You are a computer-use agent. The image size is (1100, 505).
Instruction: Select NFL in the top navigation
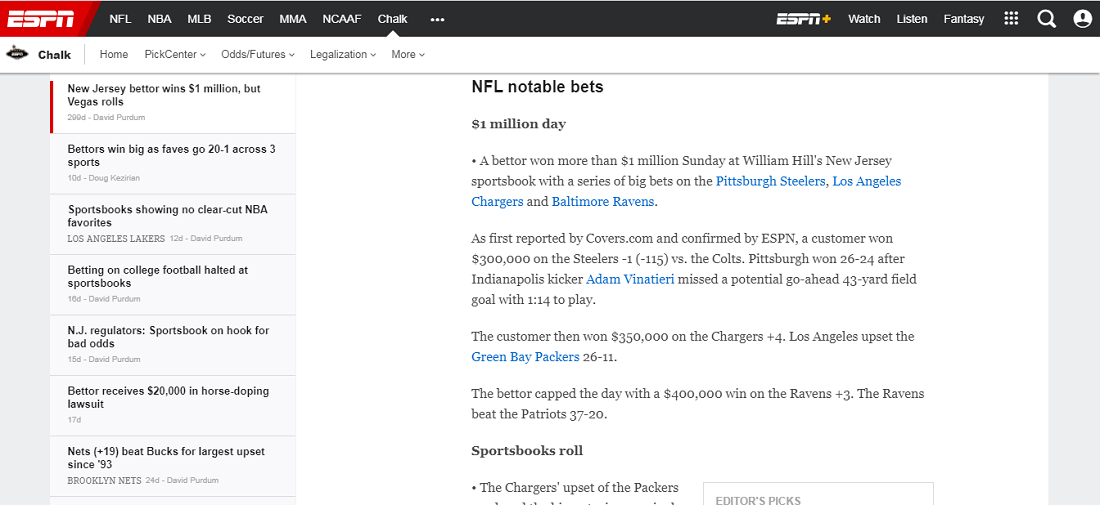coord(120,19)
